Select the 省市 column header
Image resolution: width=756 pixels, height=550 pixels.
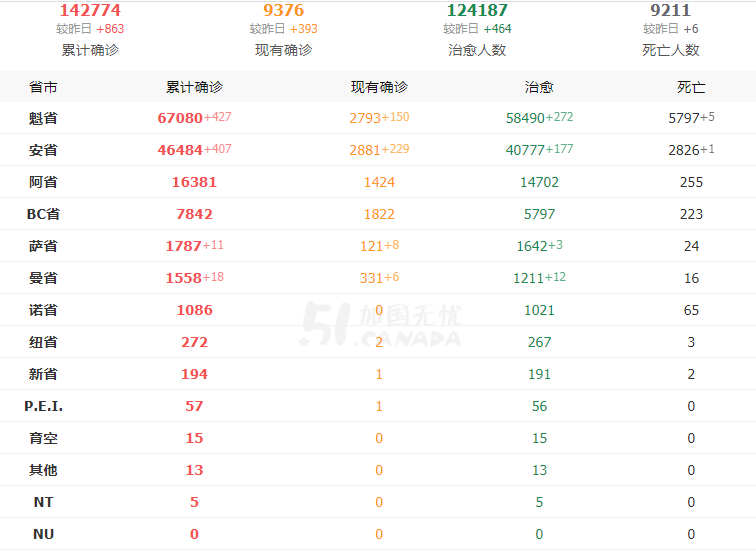tap(43, 87)
